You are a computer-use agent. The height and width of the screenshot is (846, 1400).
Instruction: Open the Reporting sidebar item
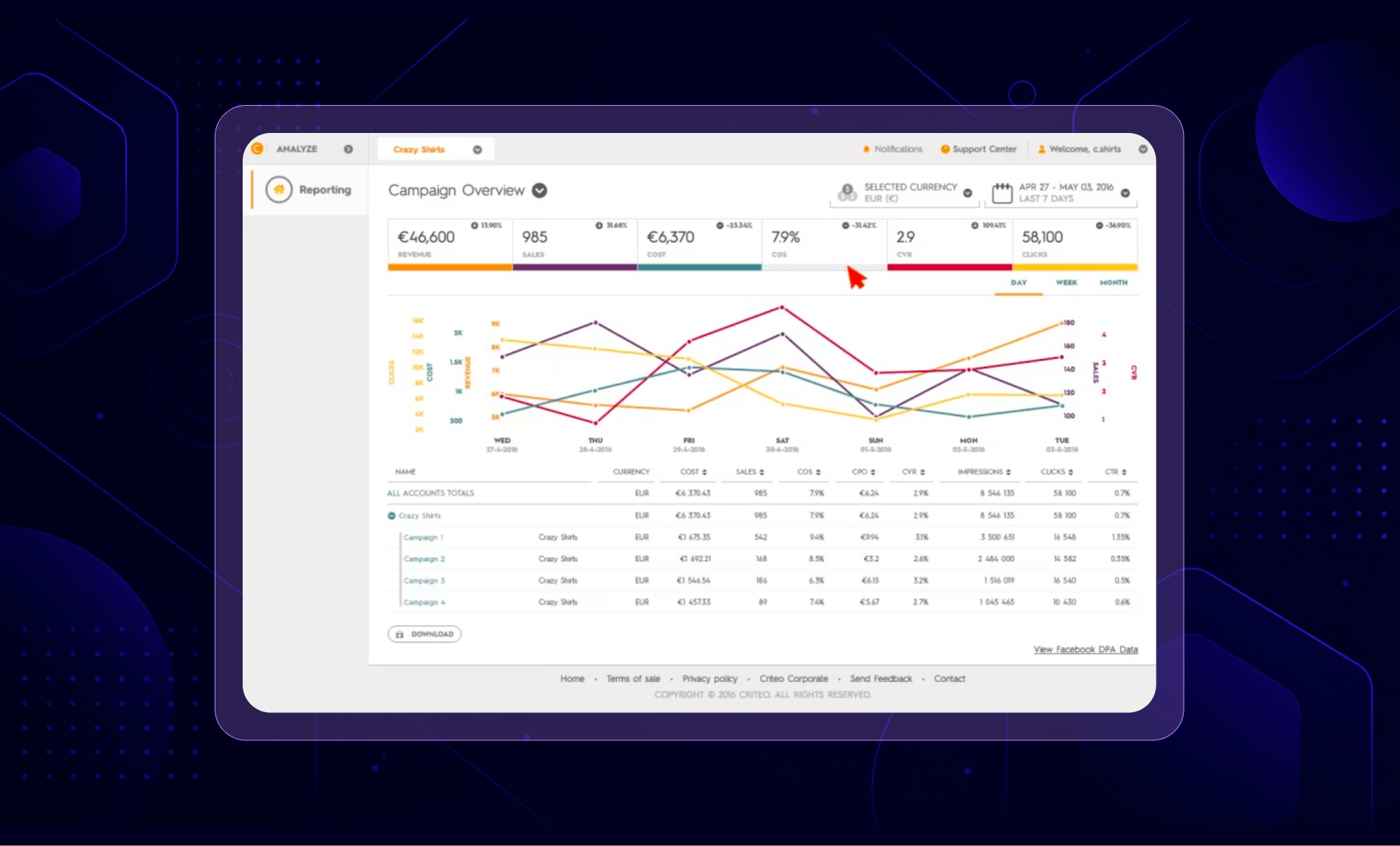308,190
